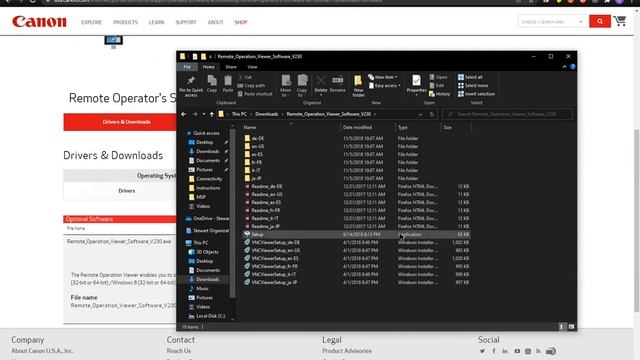This screenshot has width=640, height=360.
Task: Click the Twitter icon in Canon footer
Action: 482,351
